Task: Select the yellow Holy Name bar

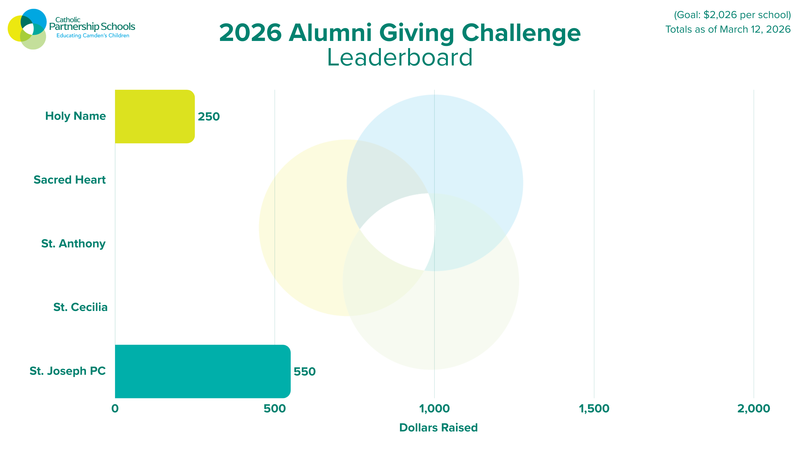Action: pos(154,116)
